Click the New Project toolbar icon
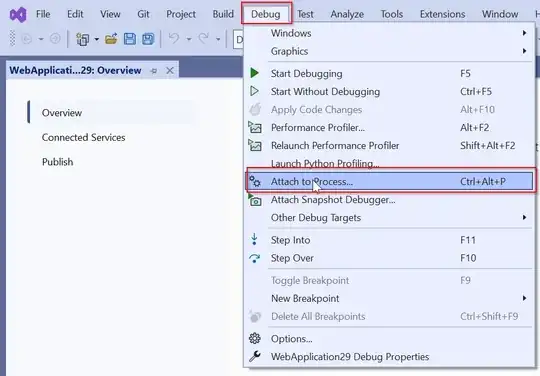 (83, 39)
